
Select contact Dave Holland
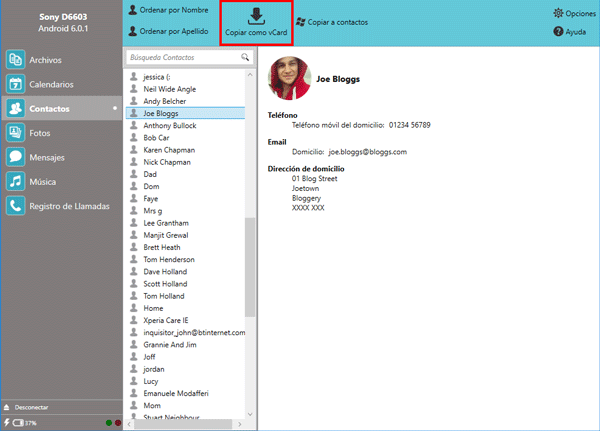click(185, 272)
